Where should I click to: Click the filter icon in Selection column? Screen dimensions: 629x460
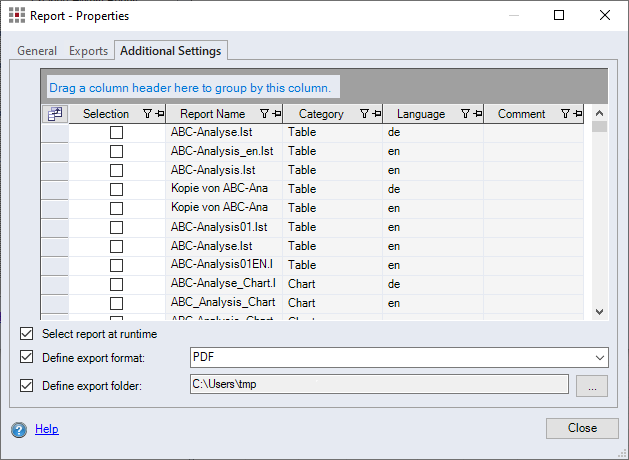point(148,114)
